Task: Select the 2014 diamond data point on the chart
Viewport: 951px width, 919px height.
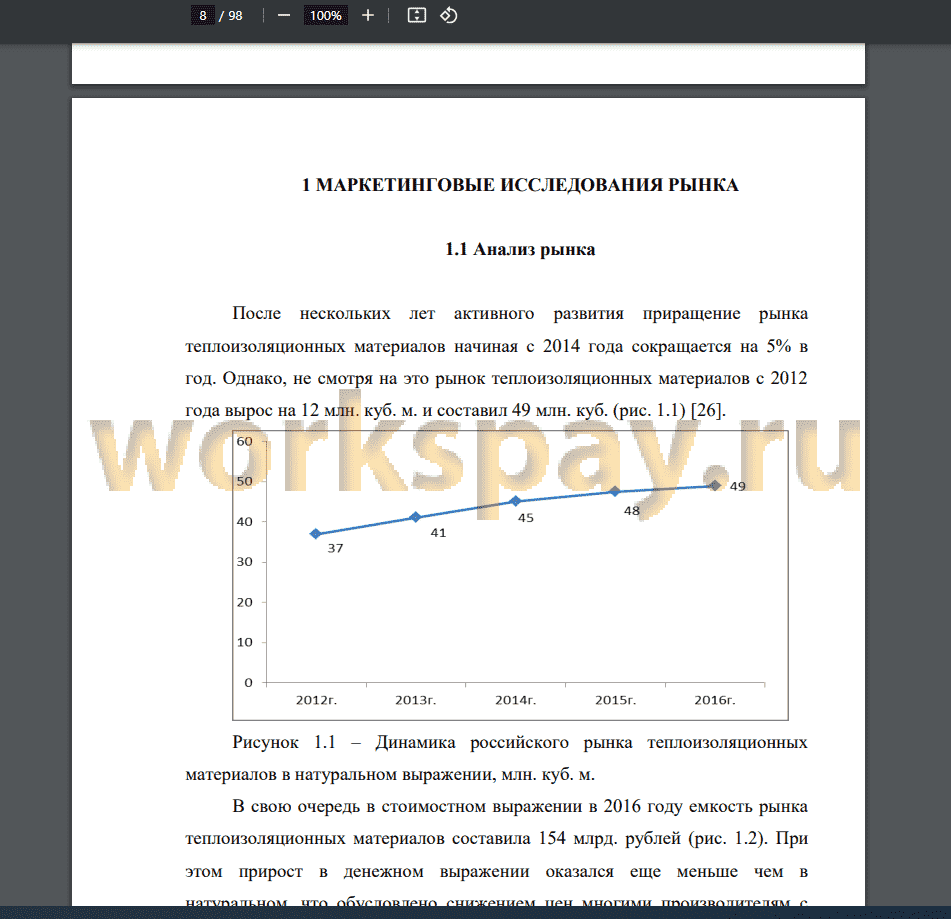Action: click(516, 501)
